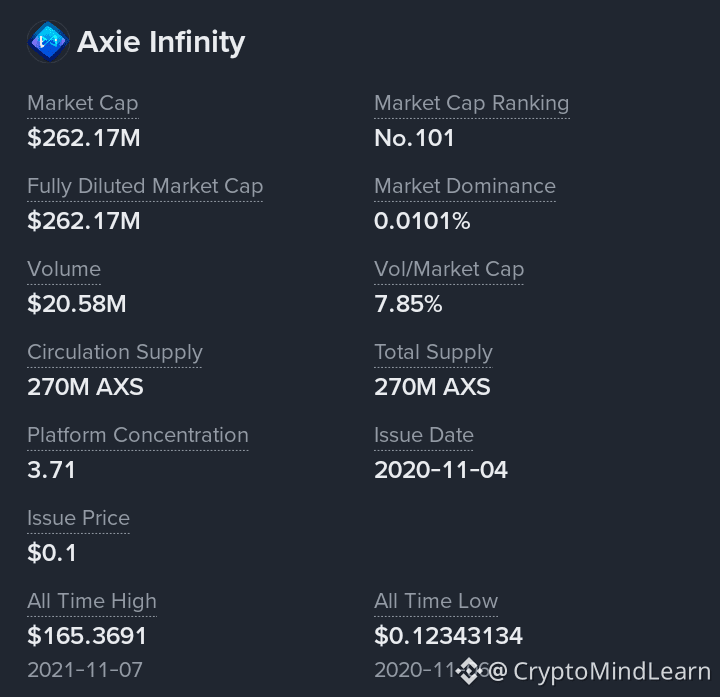Viewport: 720px width, 697px height.
Task: Click the Binance watermark logo icon
Action: click(469, 671)
